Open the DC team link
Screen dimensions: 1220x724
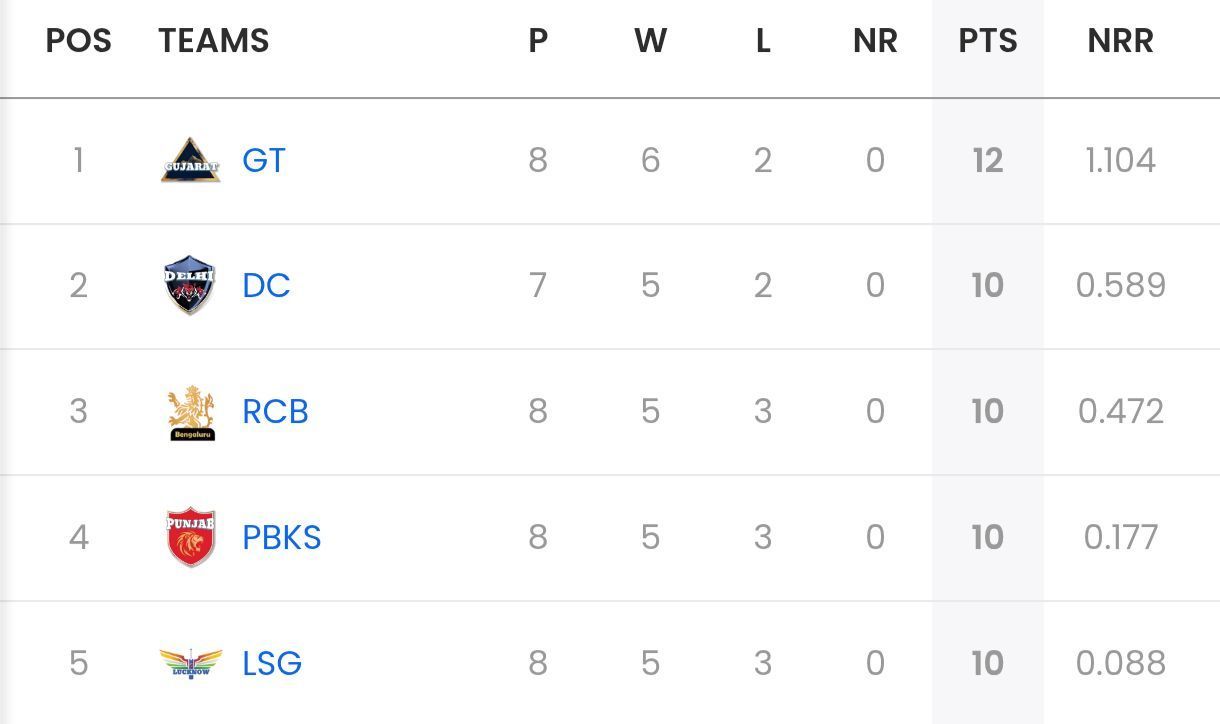coord(266,286)
